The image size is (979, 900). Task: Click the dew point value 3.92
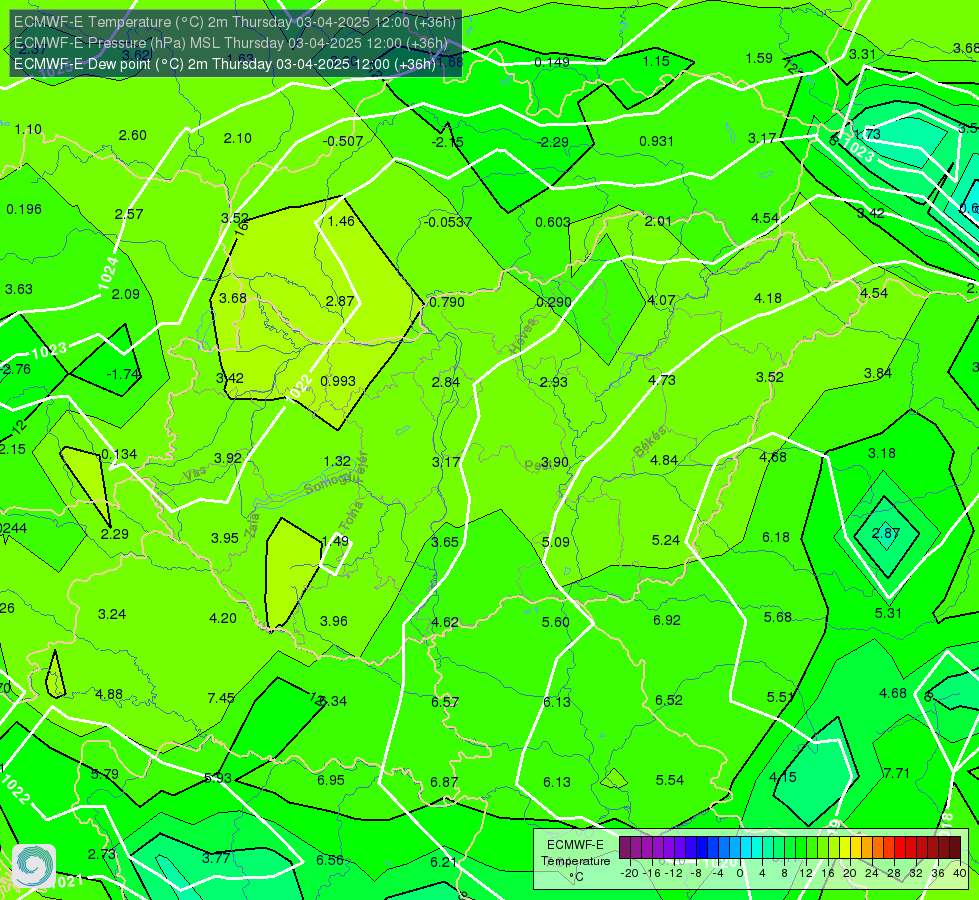(228, 458)
